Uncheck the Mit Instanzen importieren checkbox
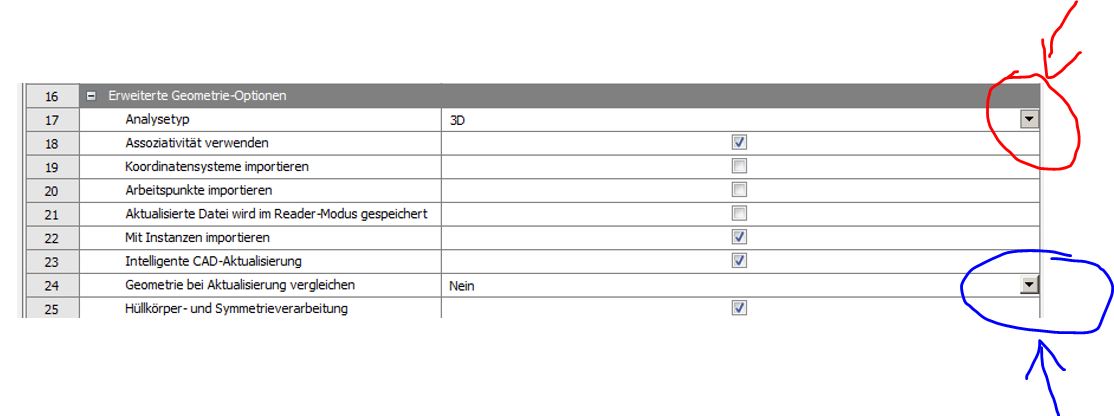 739,237
